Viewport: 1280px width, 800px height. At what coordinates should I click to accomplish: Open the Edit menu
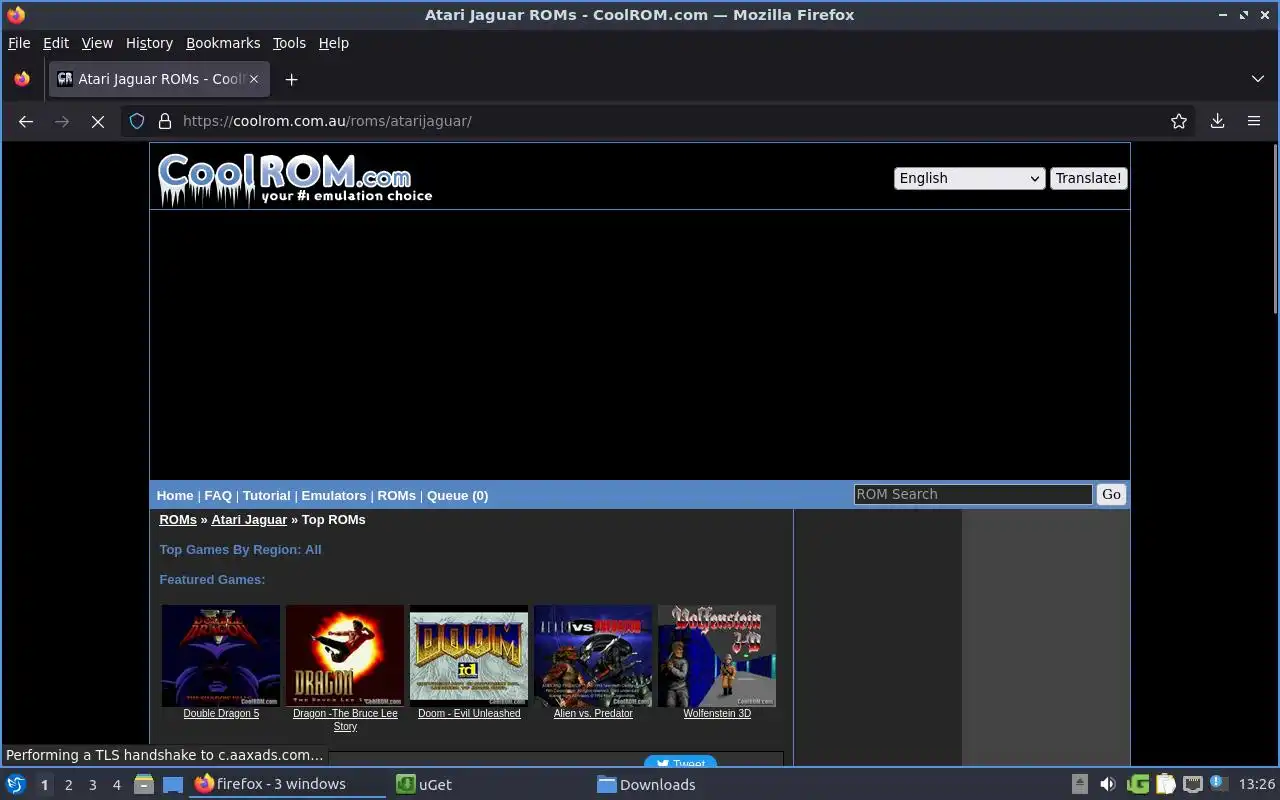[56, 43]
